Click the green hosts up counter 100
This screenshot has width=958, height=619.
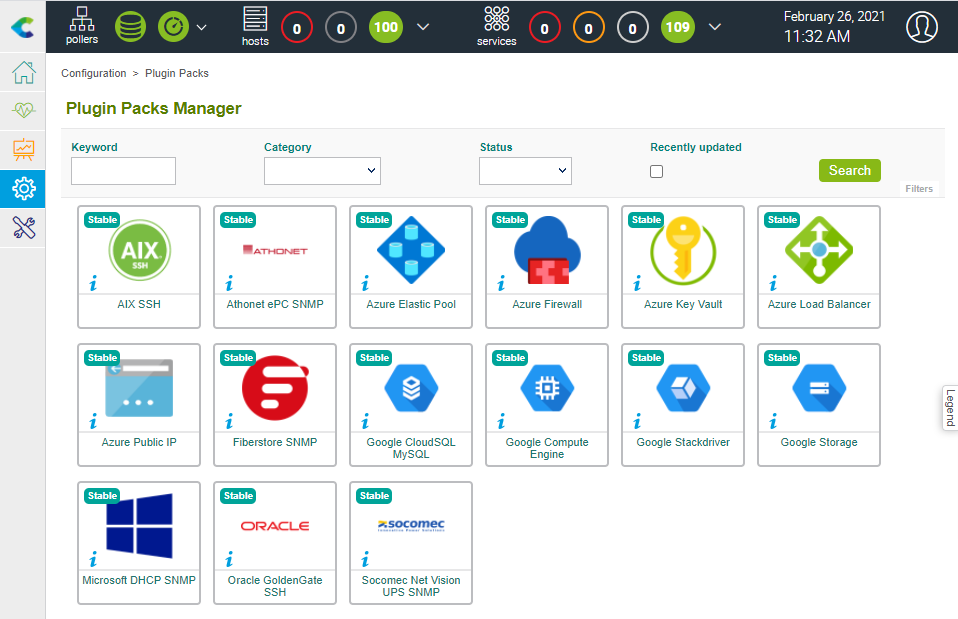386,27
